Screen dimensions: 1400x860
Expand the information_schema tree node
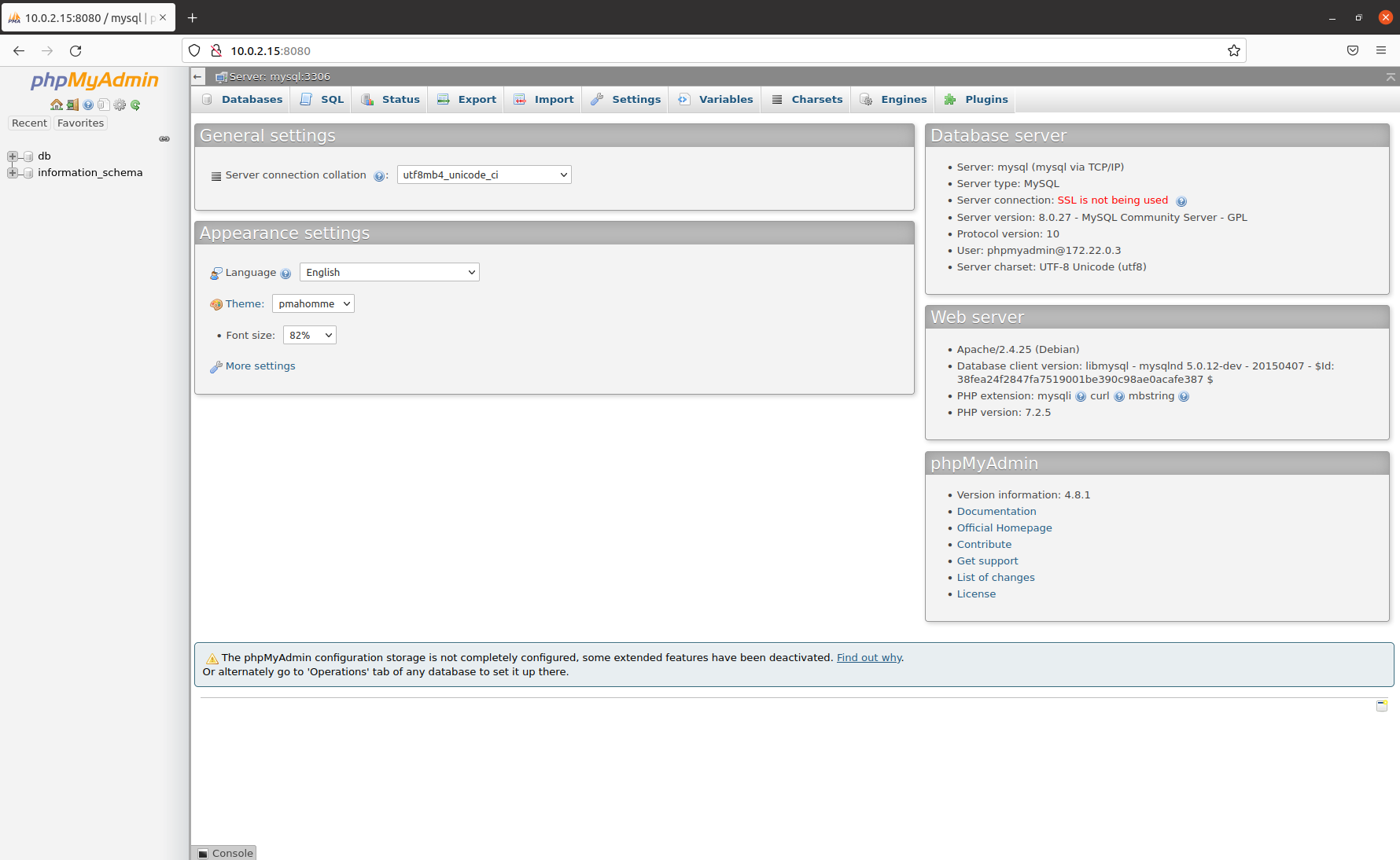[x=13, y=173]
